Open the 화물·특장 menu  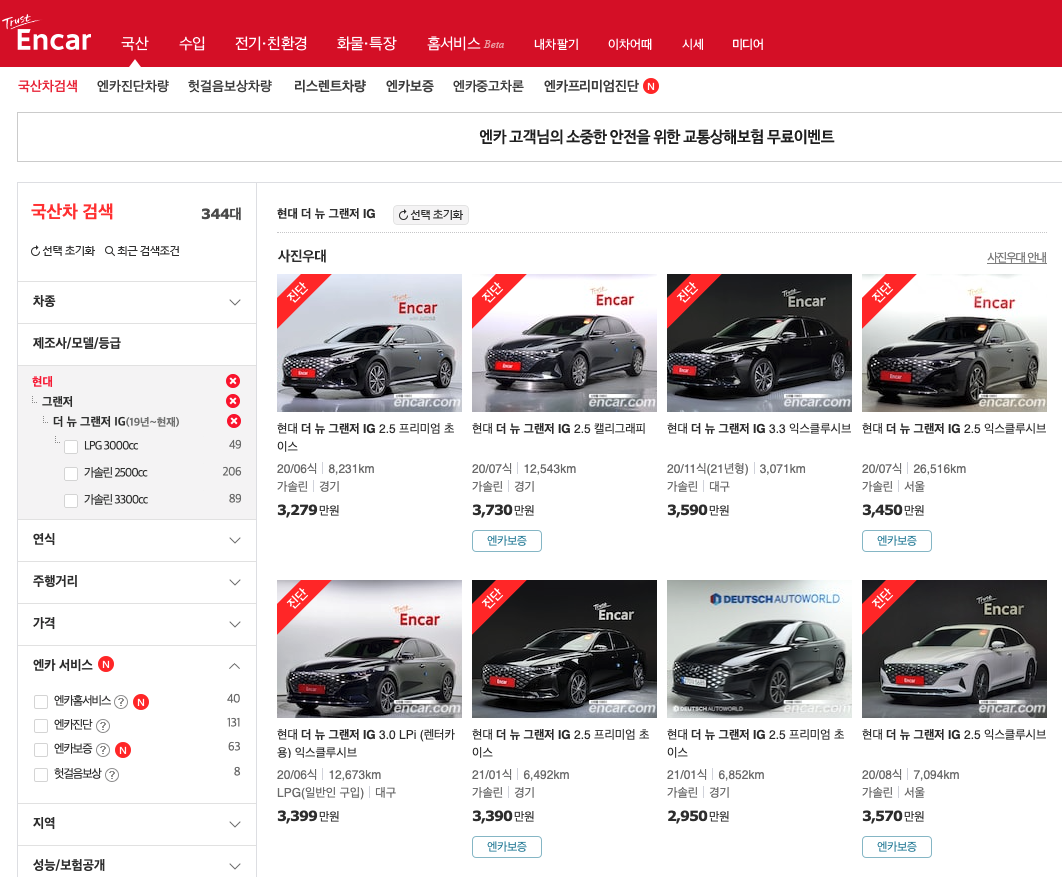366,43
